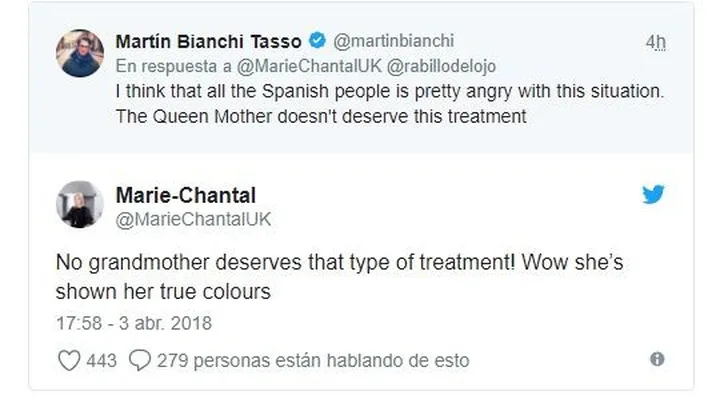Open Marie-Chantal display name
This screenshot has width=728, height=399.
point(186,195)
